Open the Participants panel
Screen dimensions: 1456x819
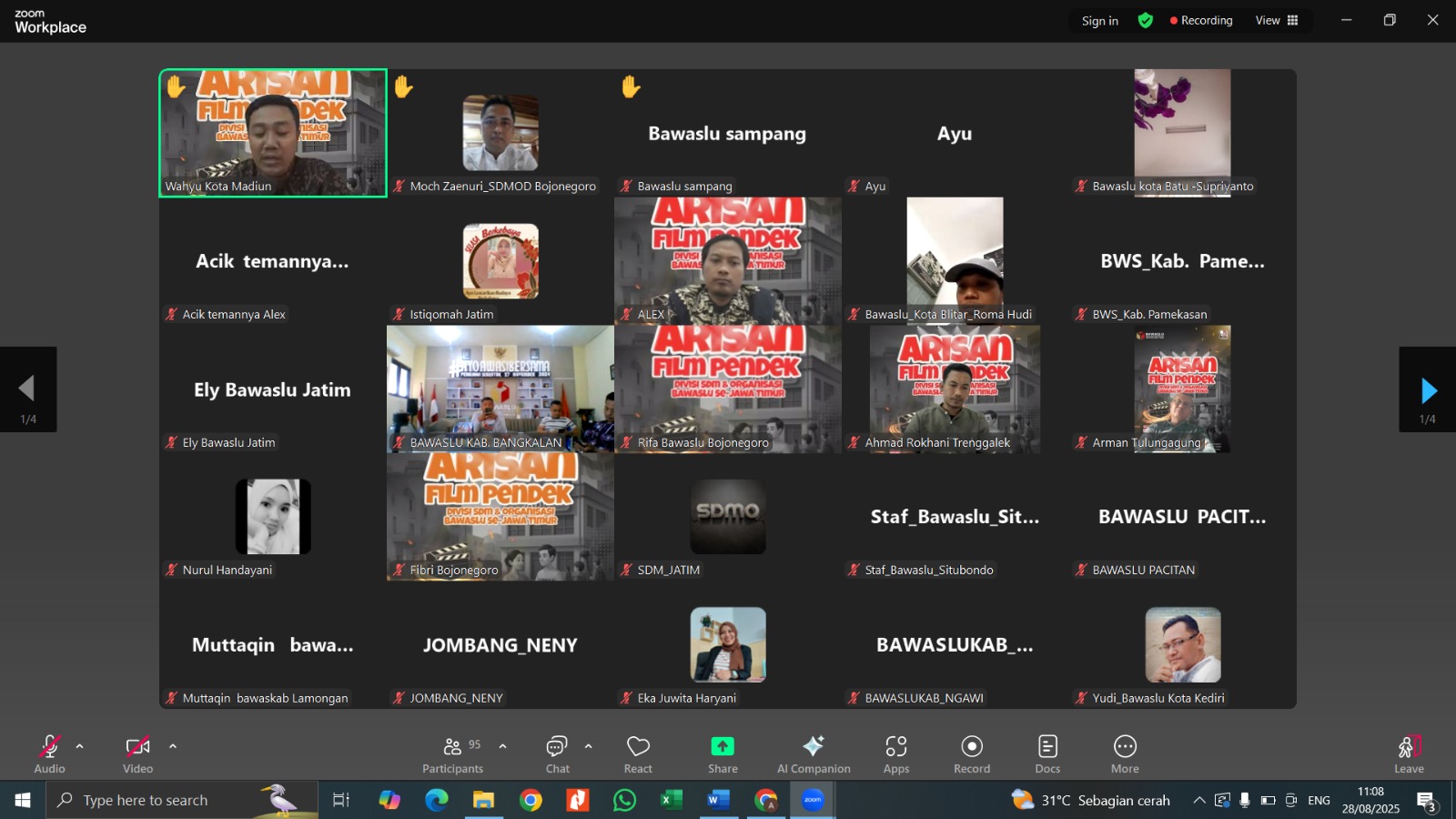pos(452,754)
